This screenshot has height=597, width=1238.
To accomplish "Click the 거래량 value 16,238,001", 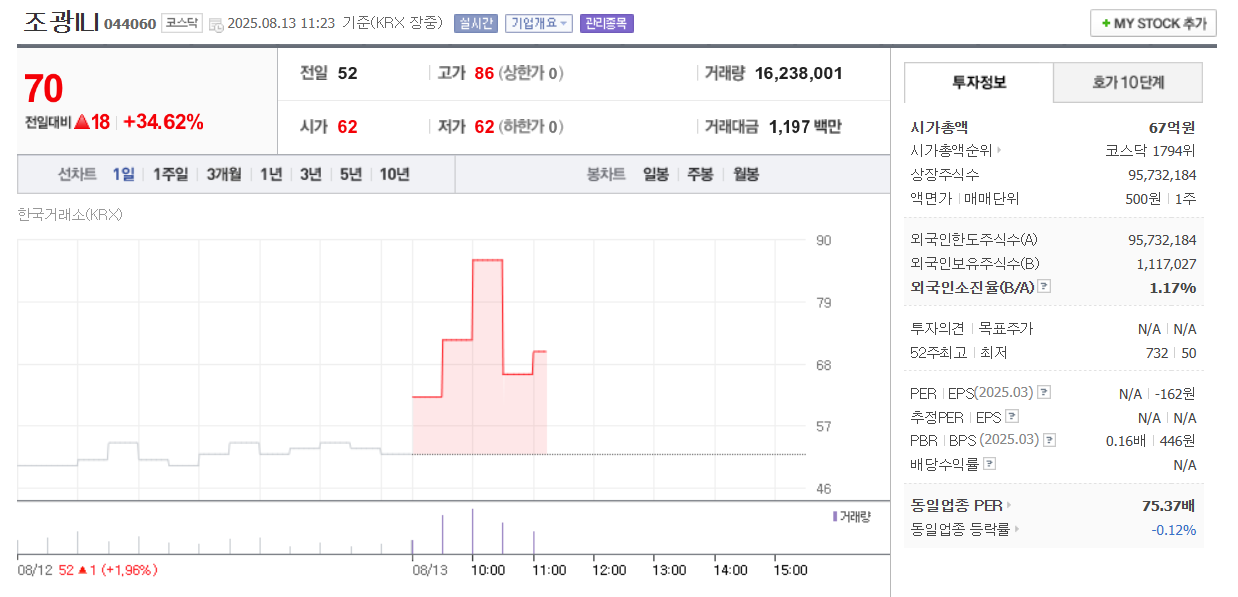I will [x=799, y=73].
